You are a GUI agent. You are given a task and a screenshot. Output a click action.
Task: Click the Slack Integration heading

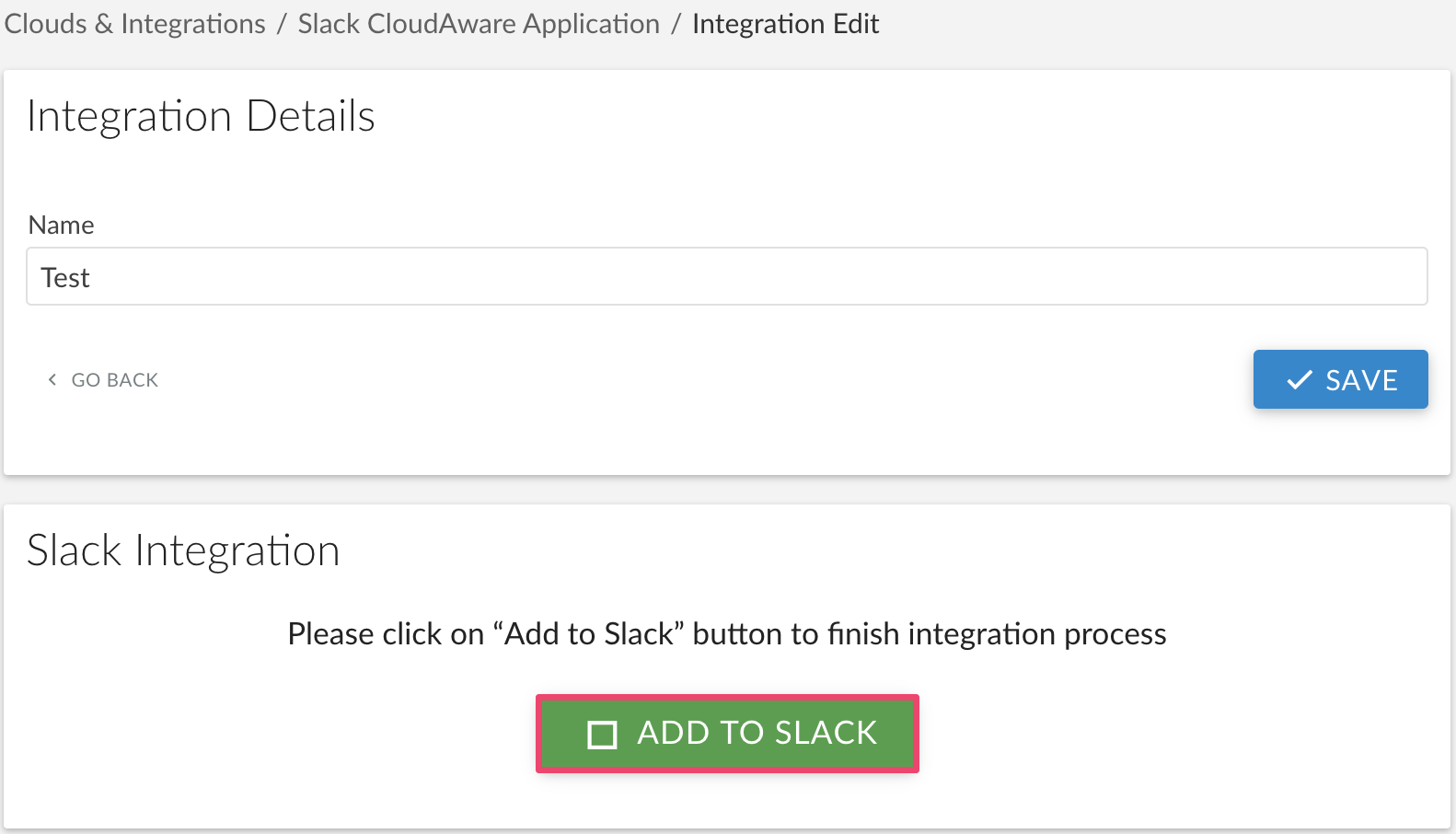[183, 551]
